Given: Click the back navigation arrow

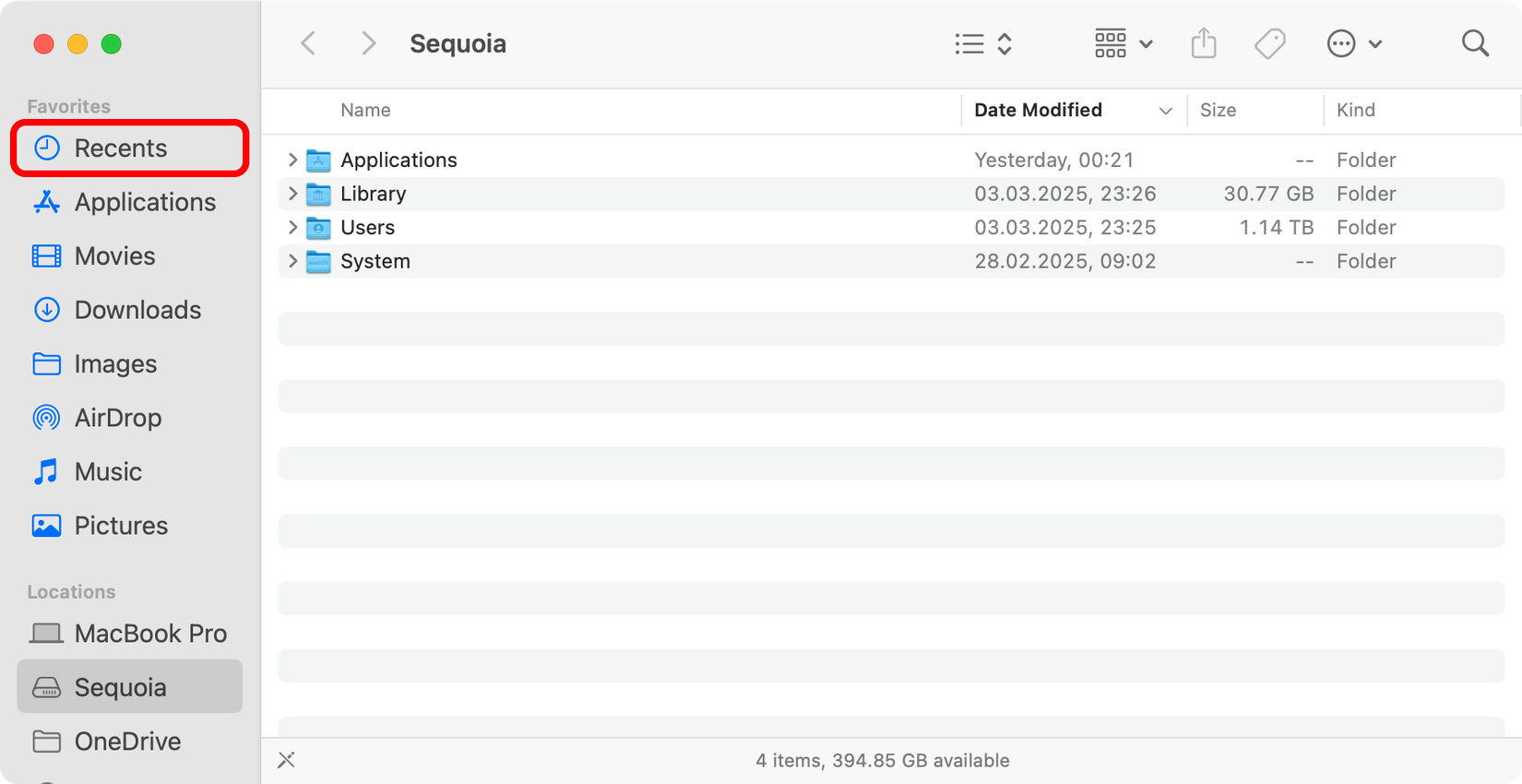Looking at the screenshot, I should (x=308, y=42).
